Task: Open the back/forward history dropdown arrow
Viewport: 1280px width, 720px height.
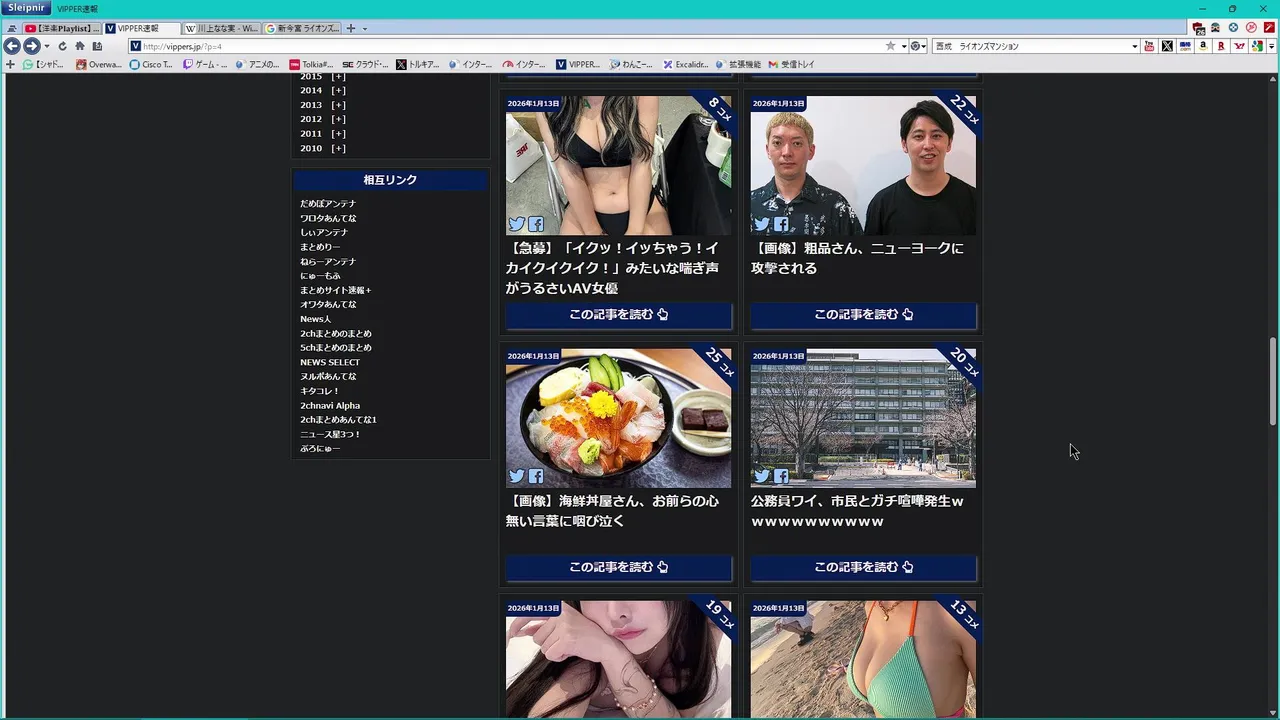Action: (47, 46)
